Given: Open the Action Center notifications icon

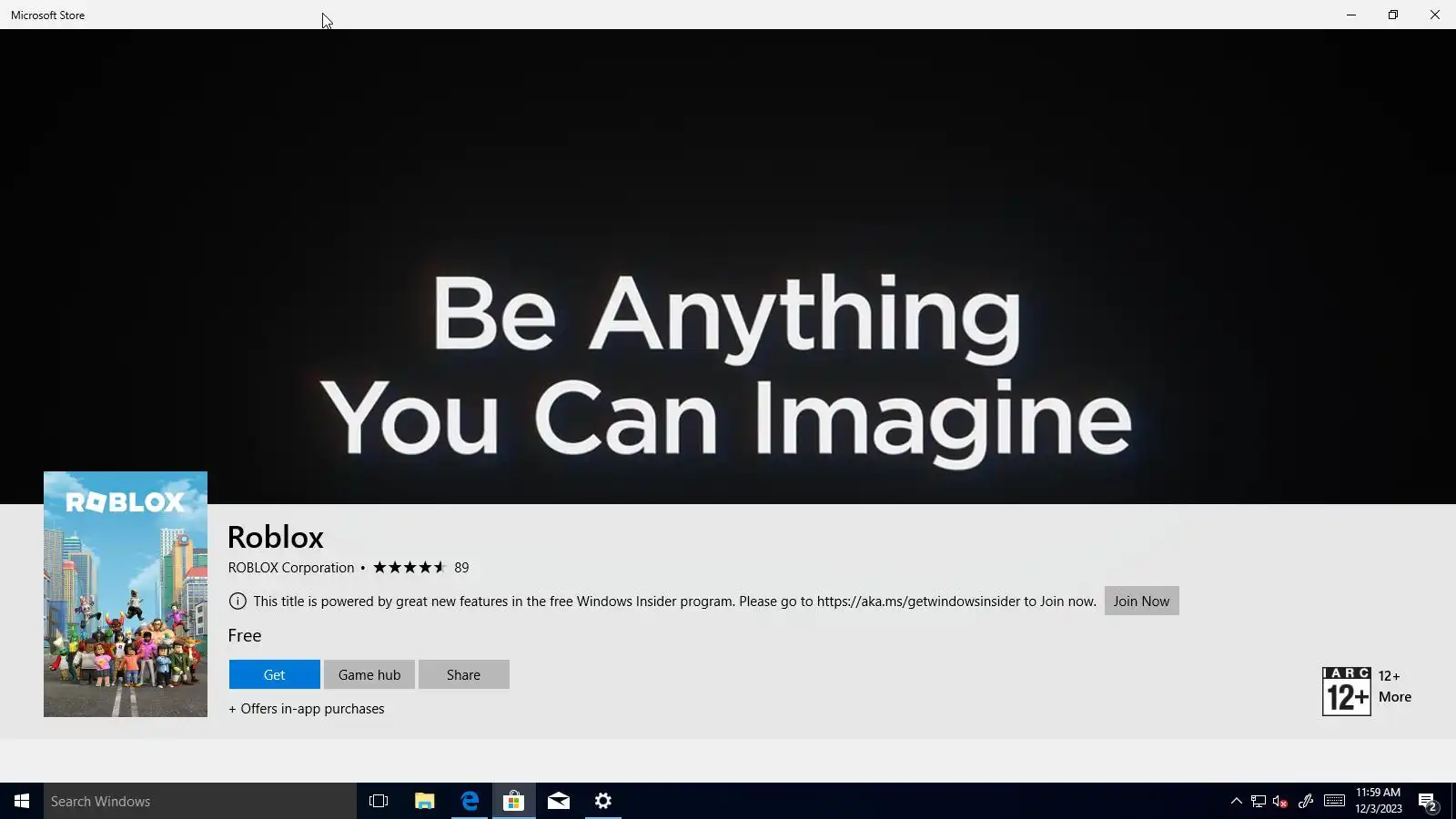Looking at the screenshot, I should (1428, 802).
